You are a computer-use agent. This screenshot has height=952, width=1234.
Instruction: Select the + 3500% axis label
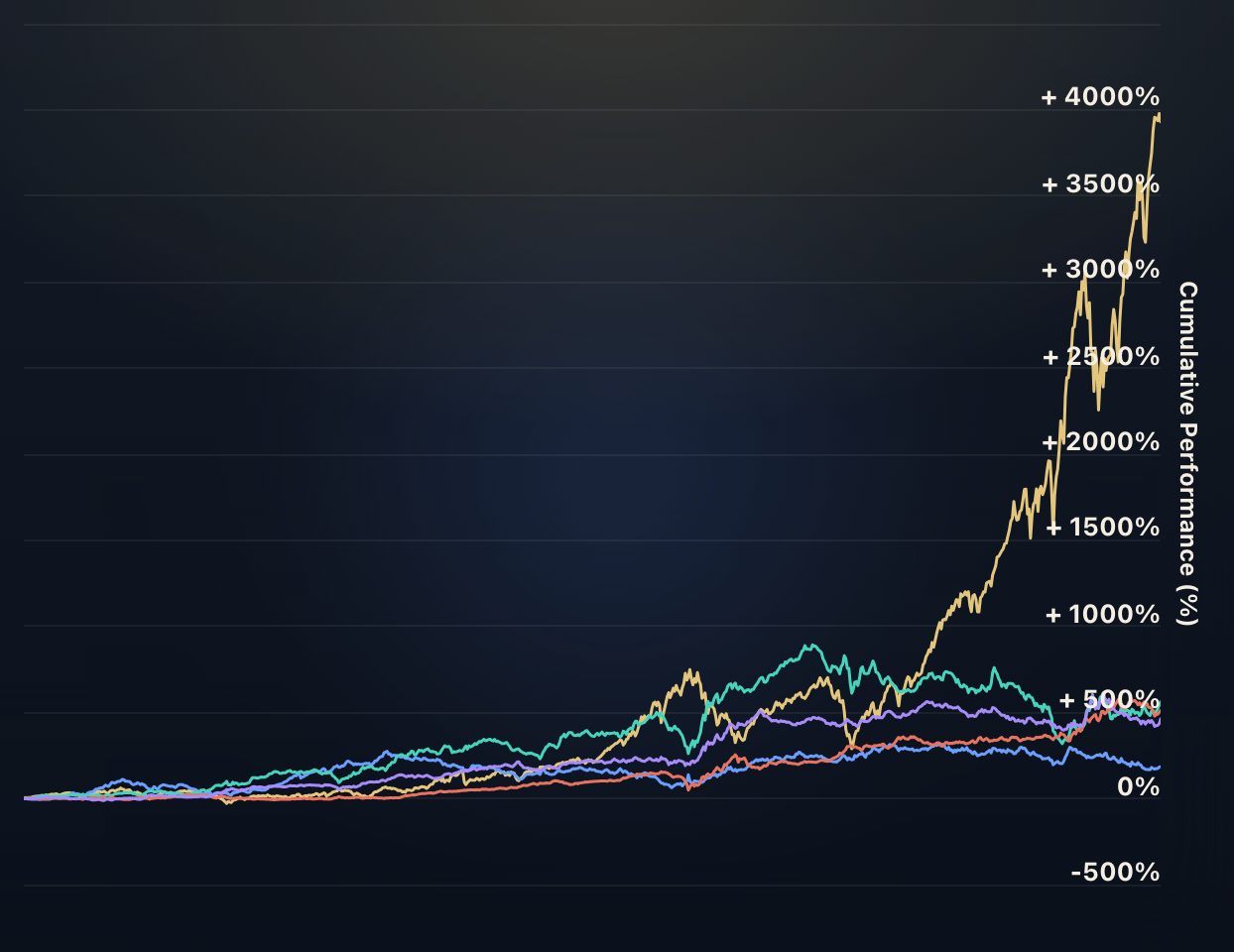[1099, 184]
